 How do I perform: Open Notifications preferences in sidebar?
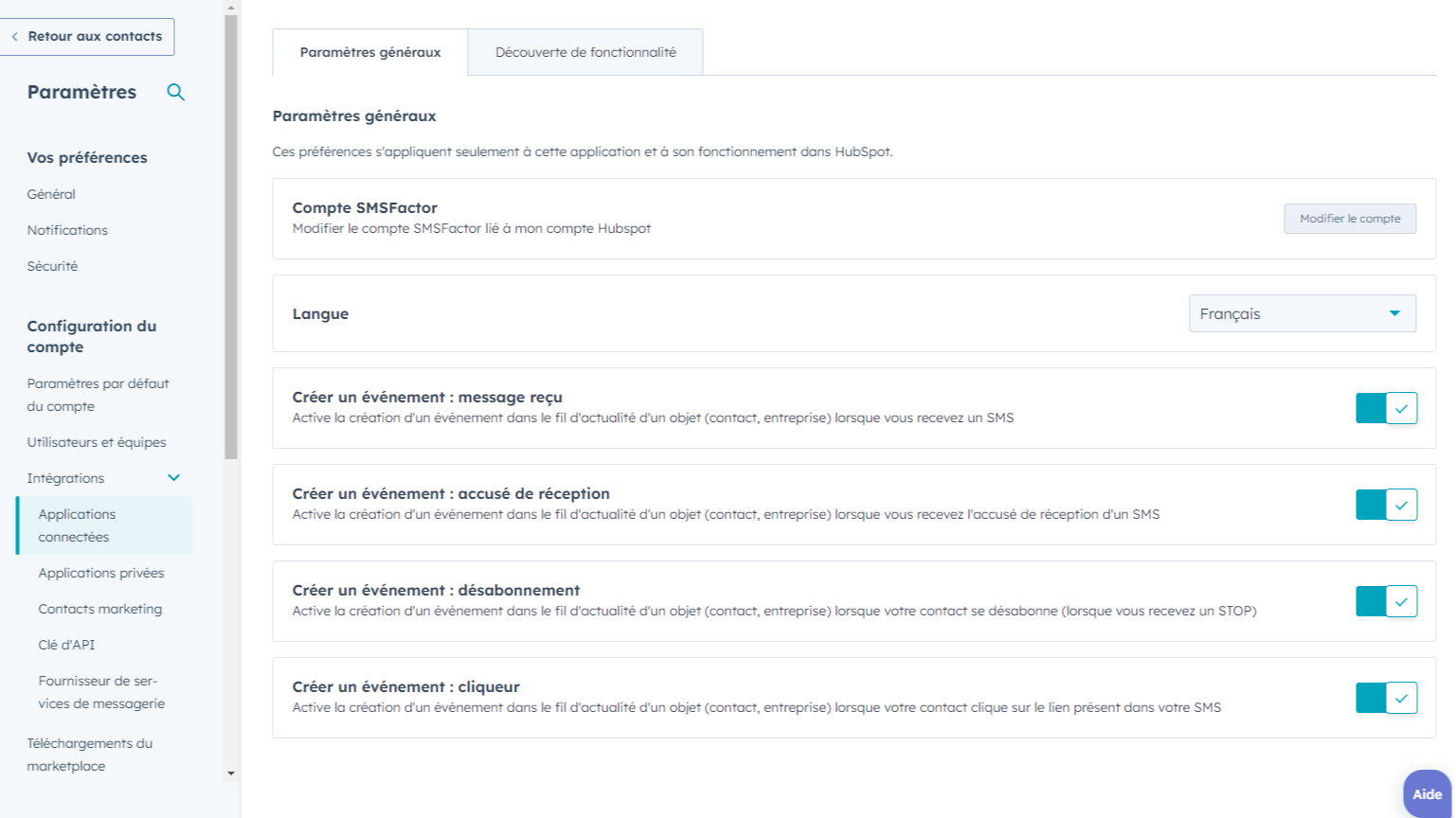point(67,230)
